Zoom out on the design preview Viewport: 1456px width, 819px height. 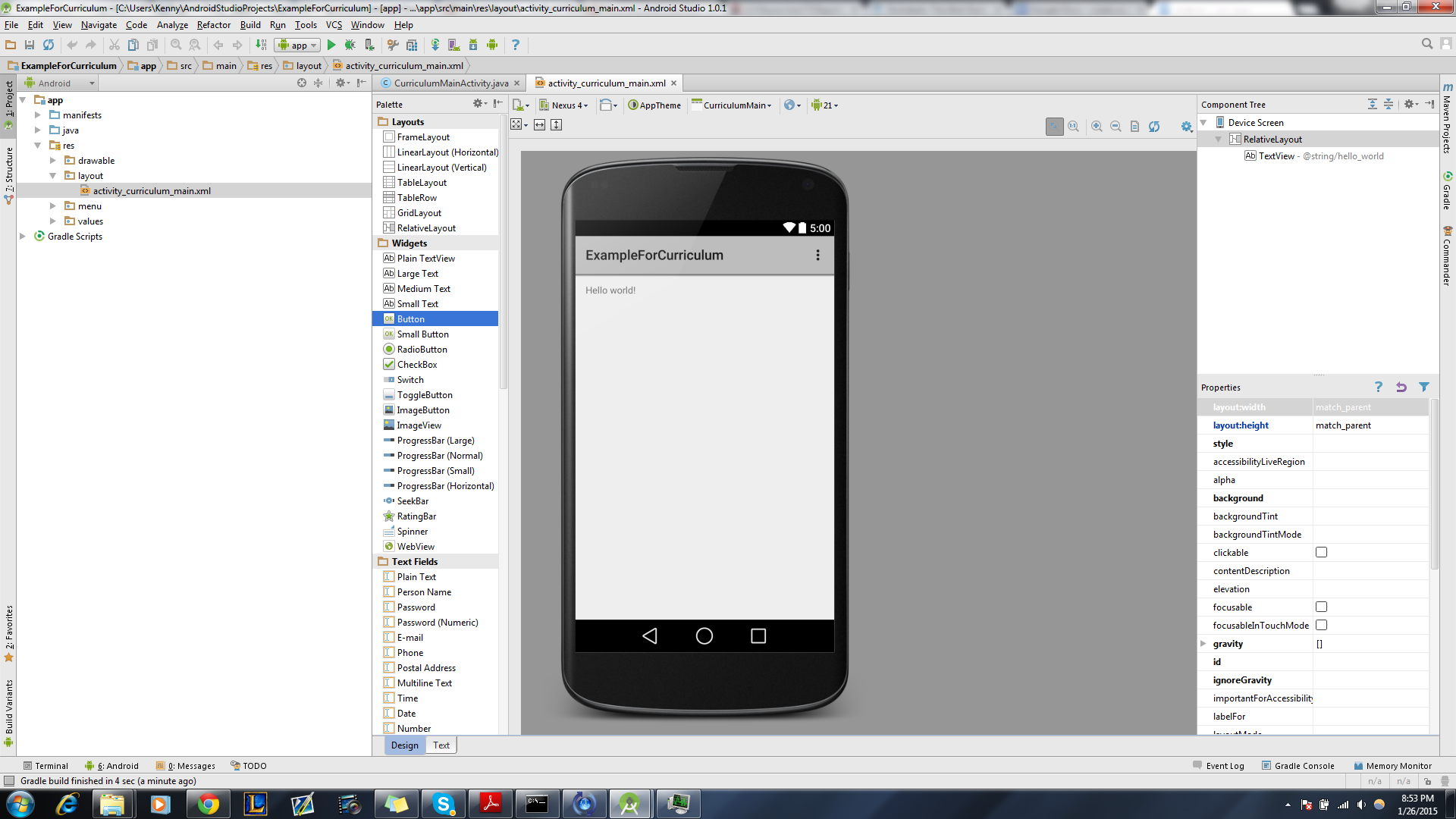[x=1116, y=127]
